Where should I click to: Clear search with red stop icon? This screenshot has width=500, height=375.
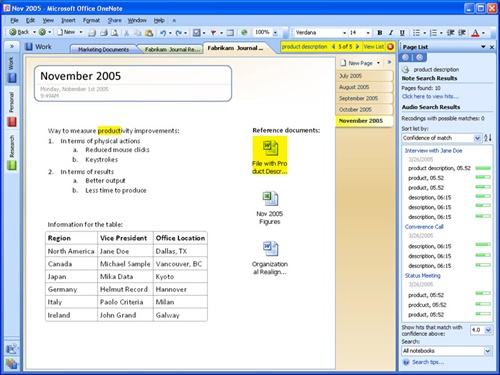(390, 47)
